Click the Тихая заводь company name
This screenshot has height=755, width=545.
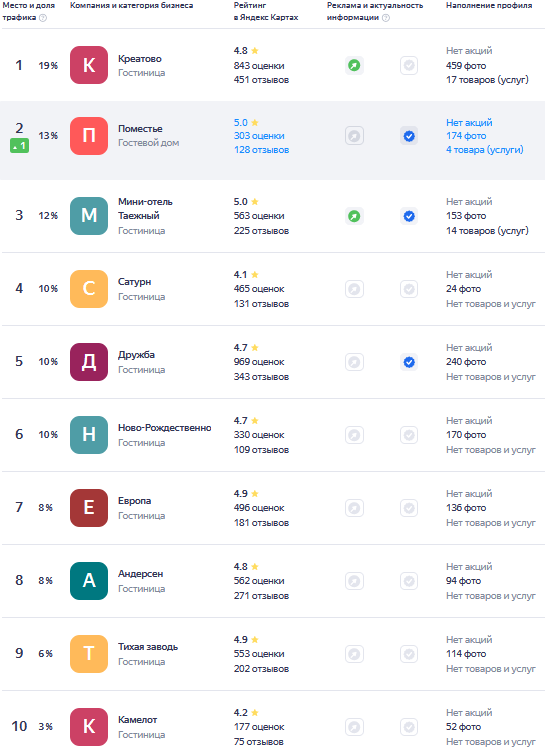coord(148,647)
